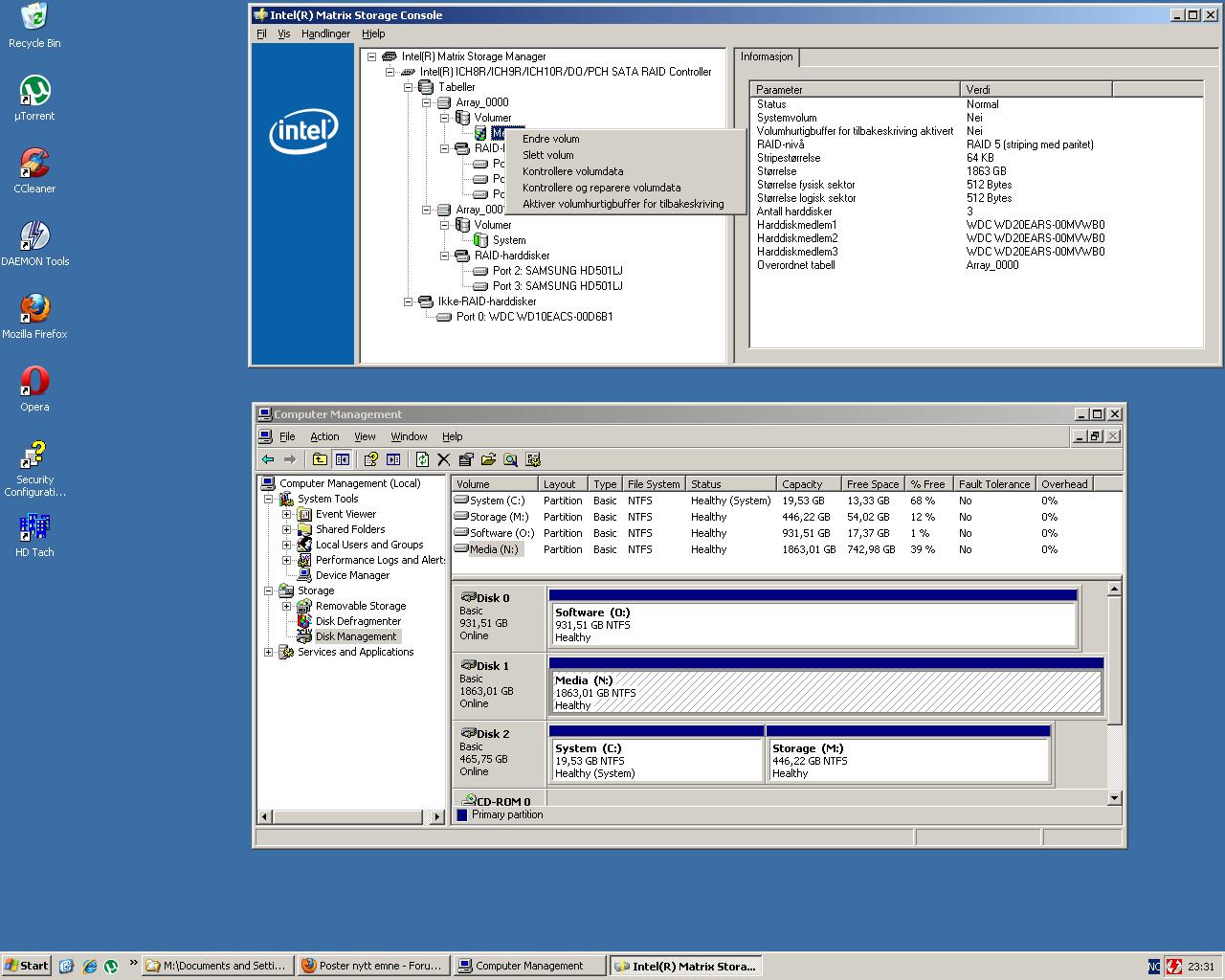1225x980 pixels.
Task: Click Back arrow in Computer Management toolbar
Action: [269, 459]
